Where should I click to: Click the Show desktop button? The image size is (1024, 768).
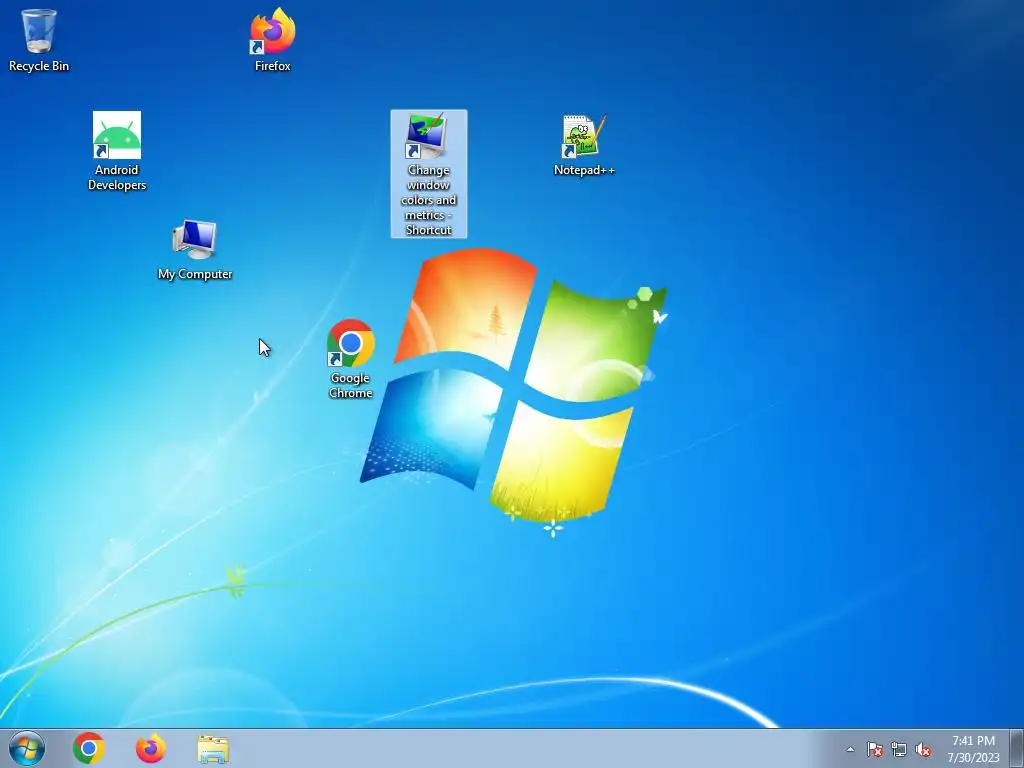tap(1017, 748)
